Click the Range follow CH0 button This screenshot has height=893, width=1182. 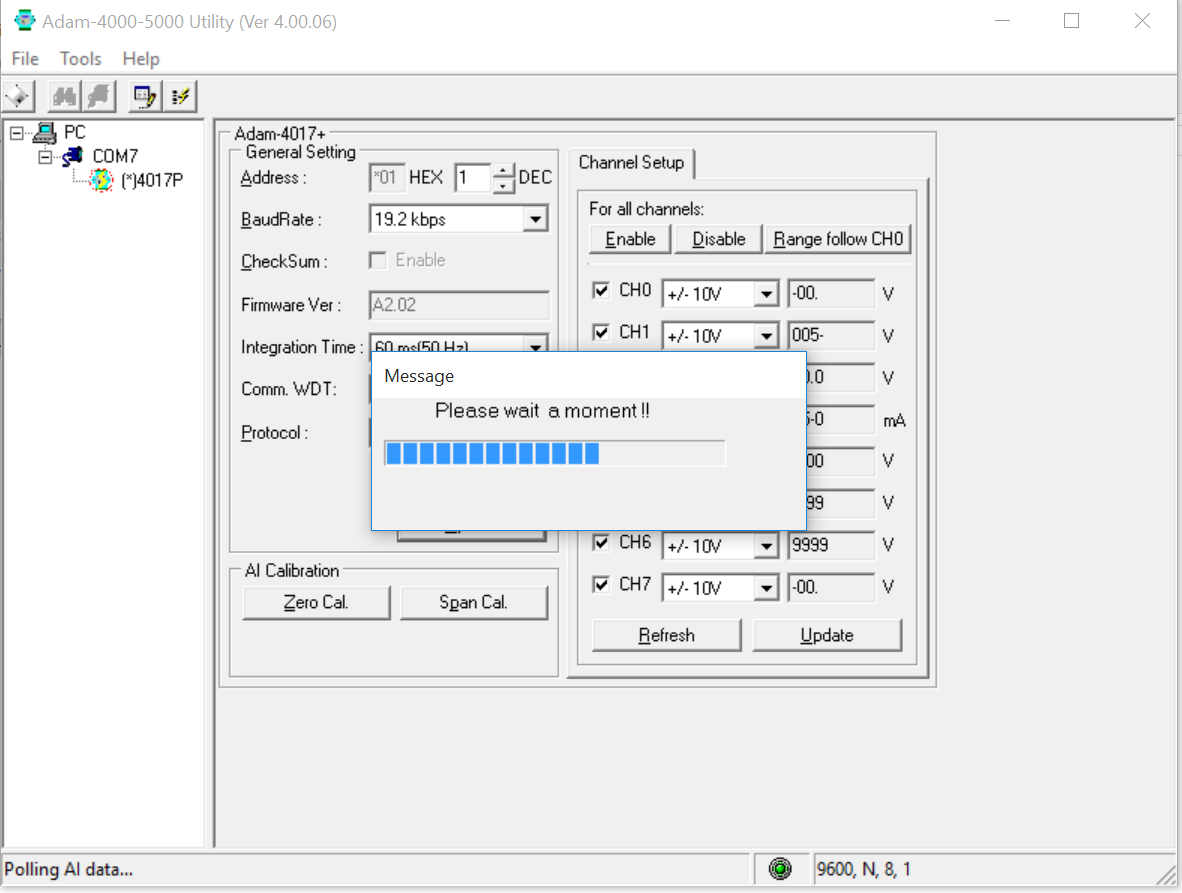click(838, 239)
